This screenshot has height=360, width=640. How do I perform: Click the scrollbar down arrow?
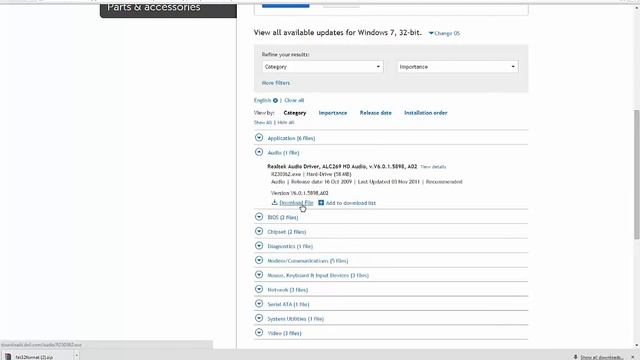coord(636,345)
